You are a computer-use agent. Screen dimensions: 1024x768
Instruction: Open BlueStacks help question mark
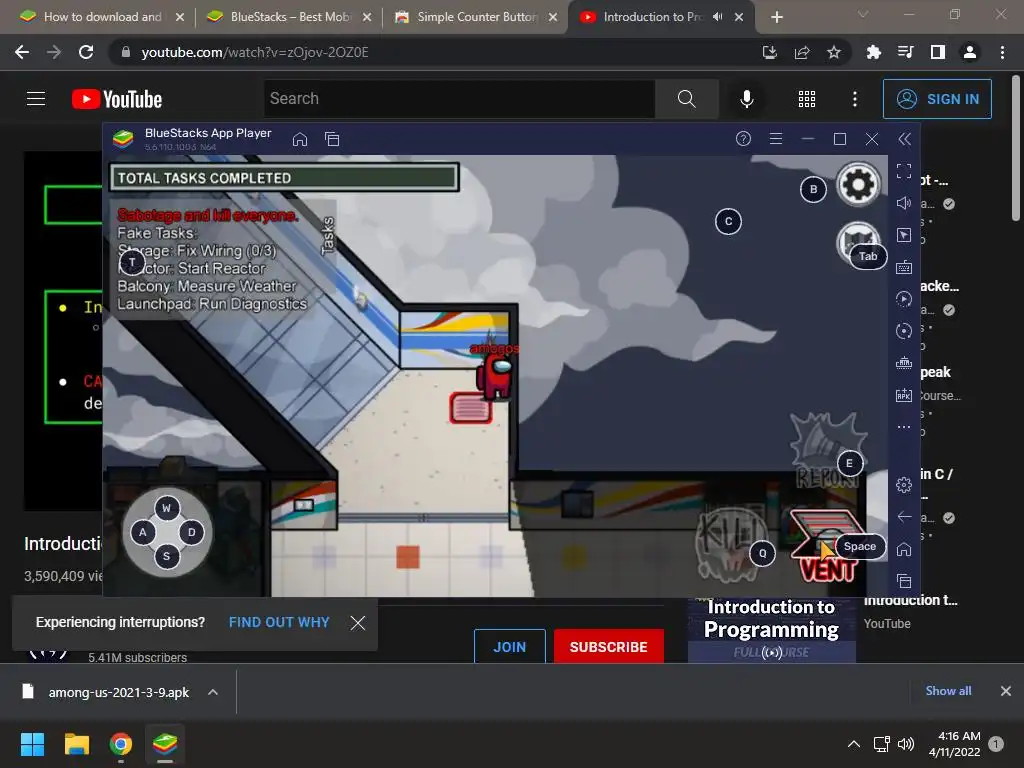743,138
